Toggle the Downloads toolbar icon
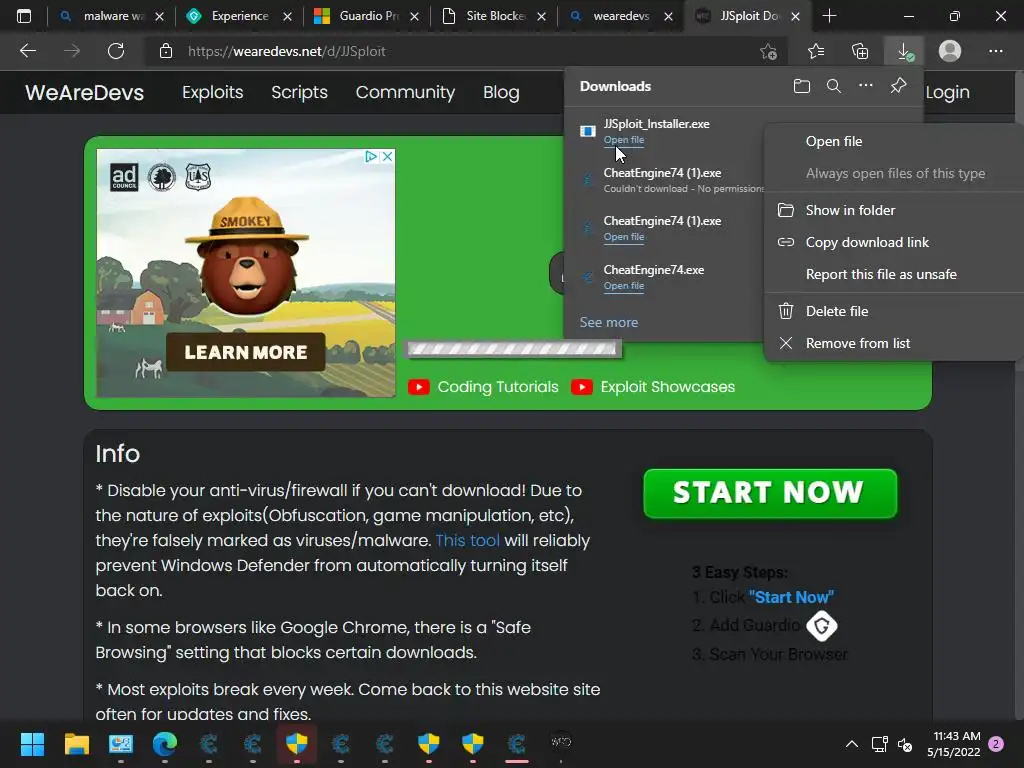 904,51
